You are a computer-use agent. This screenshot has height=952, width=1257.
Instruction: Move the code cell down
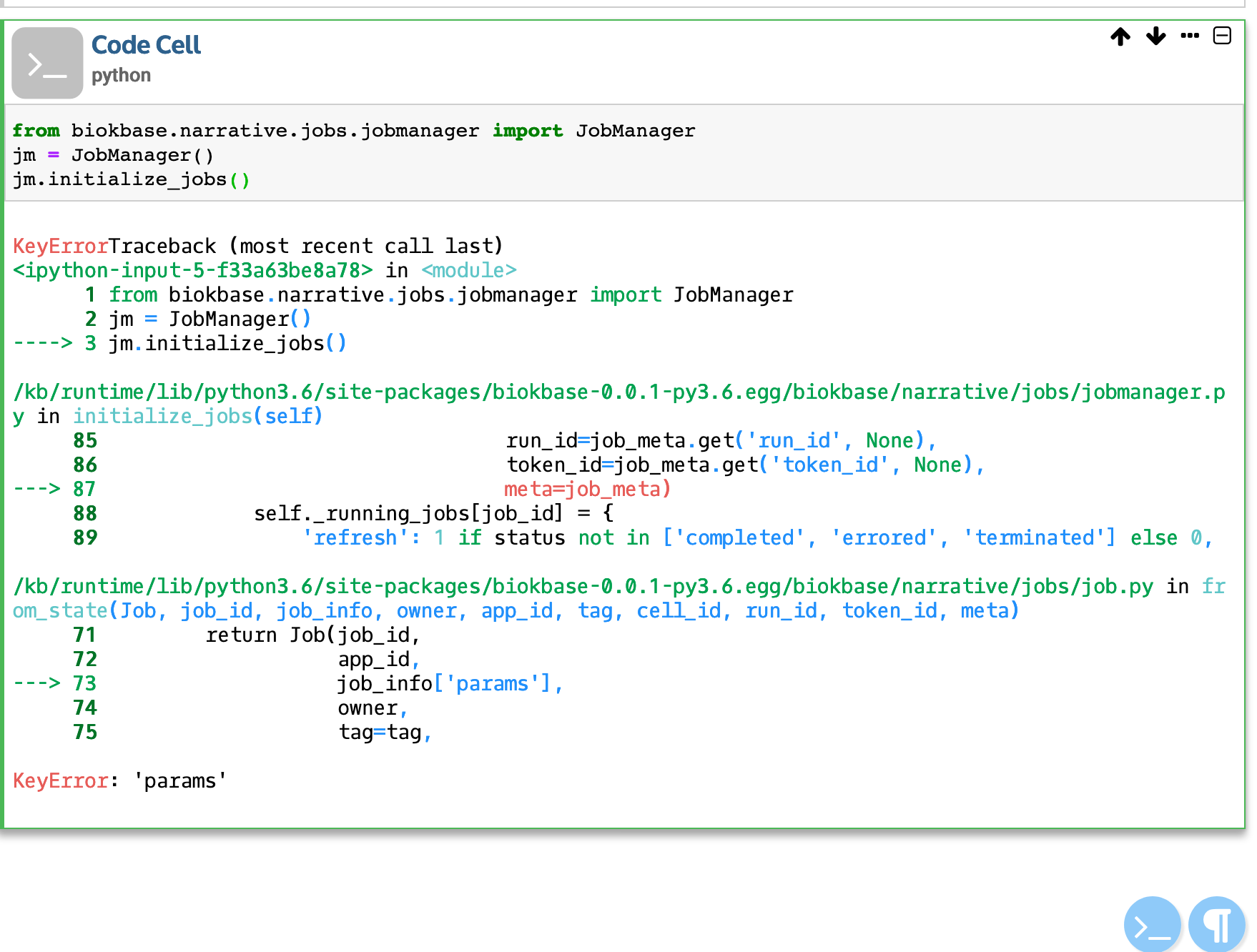1154,36
